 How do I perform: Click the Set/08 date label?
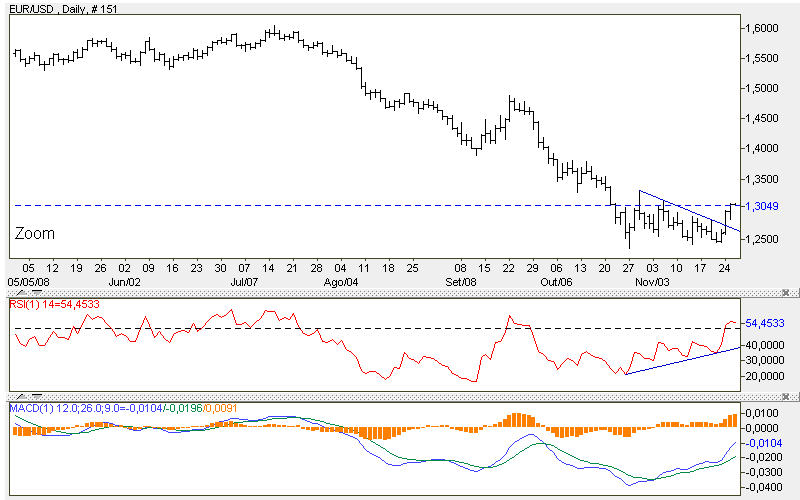pos(461,282)
